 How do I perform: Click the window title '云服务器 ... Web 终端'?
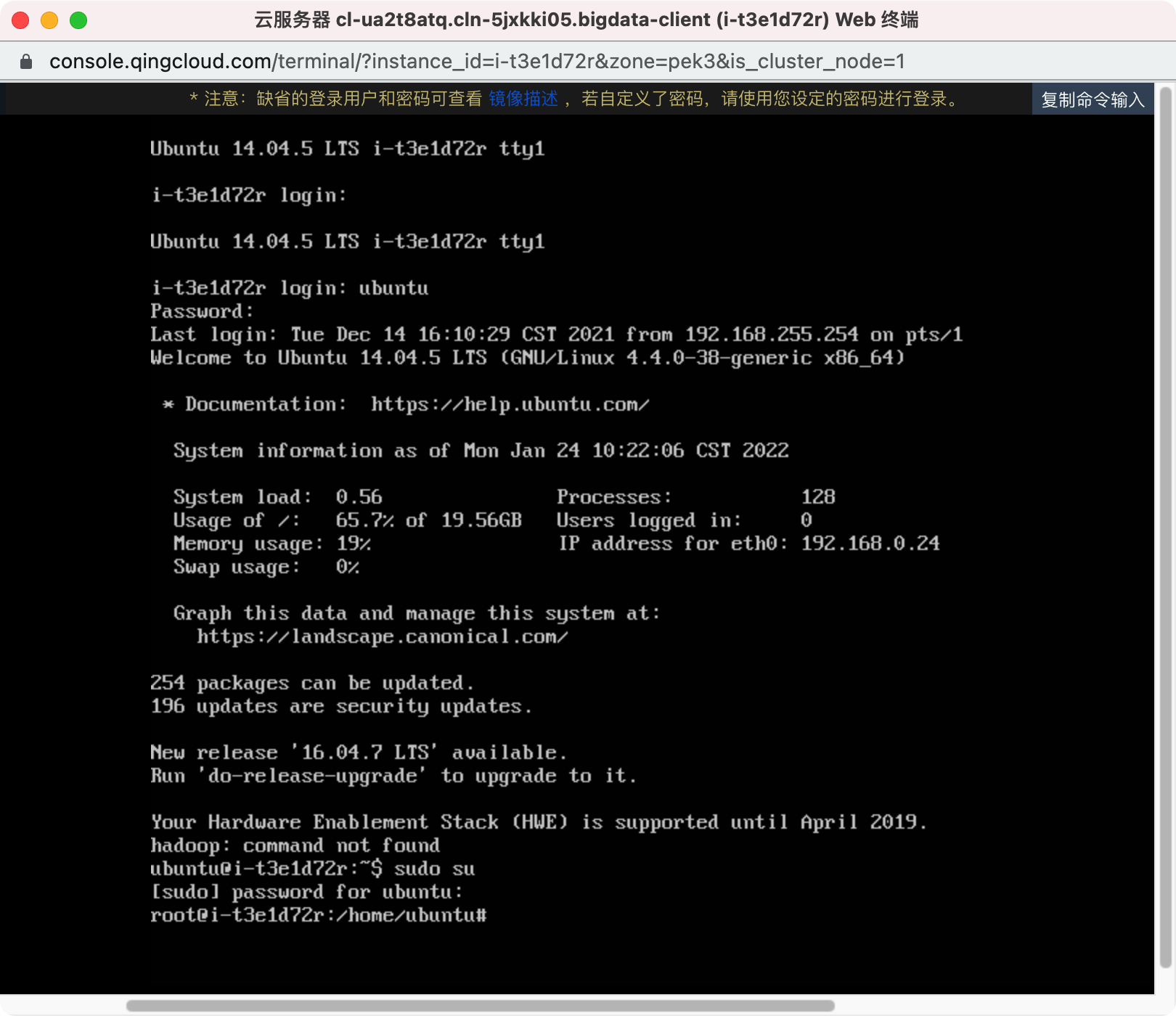587,20
